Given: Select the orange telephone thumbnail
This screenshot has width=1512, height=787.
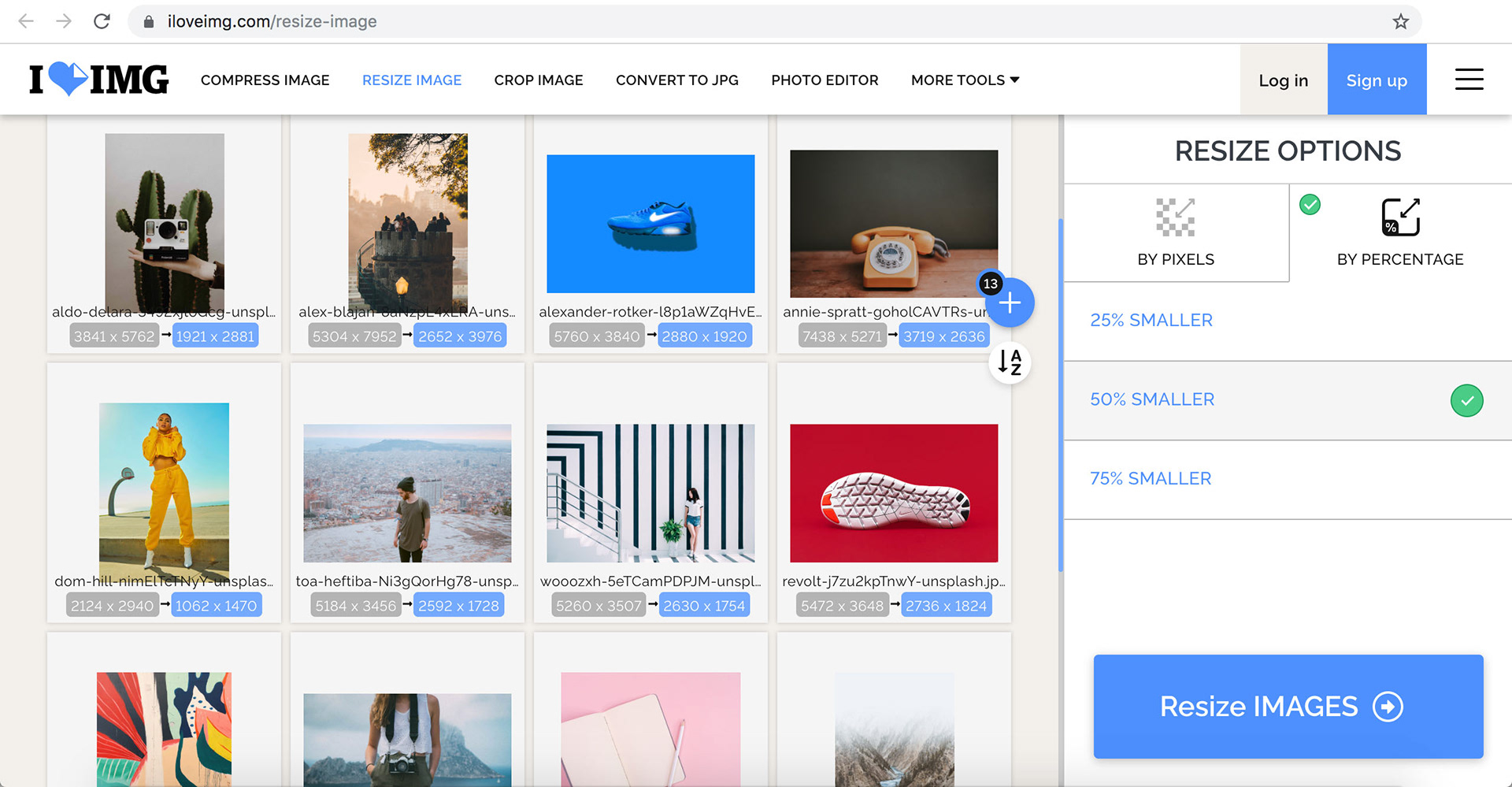Looking at the screenshot, I should click(x=894, y=224).
